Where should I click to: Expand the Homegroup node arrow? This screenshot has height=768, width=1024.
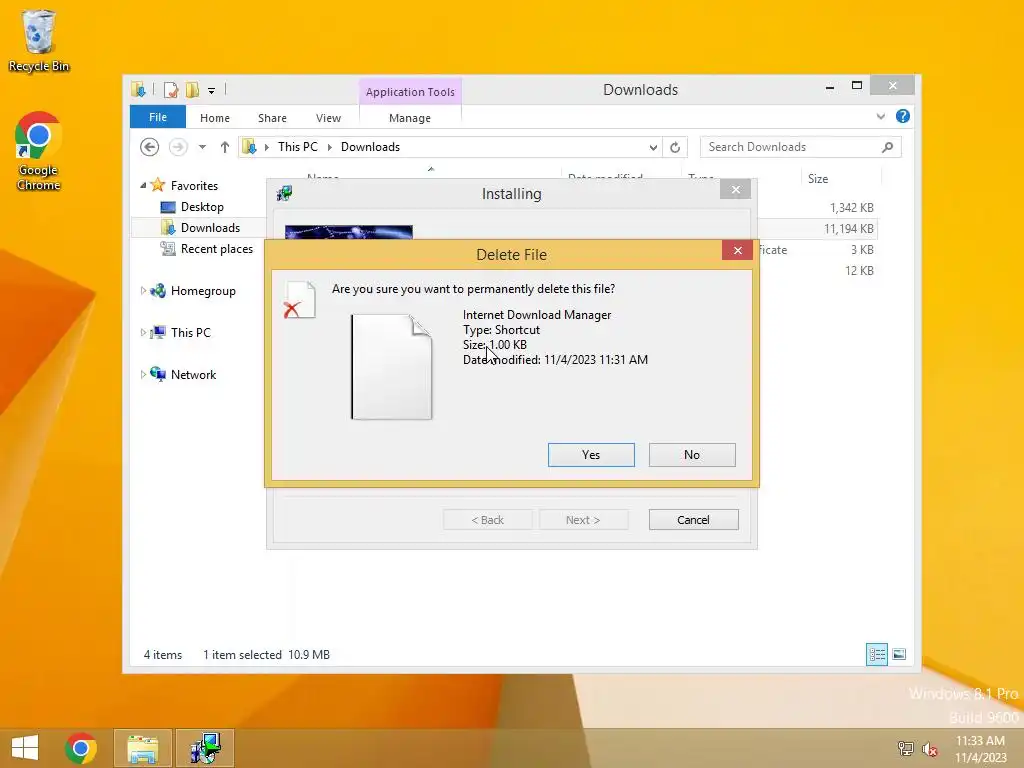click(x=143, y=291)
